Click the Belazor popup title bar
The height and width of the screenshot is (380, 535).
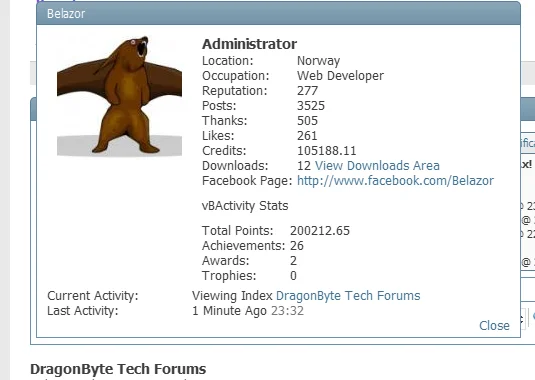[x=278, y=14]
